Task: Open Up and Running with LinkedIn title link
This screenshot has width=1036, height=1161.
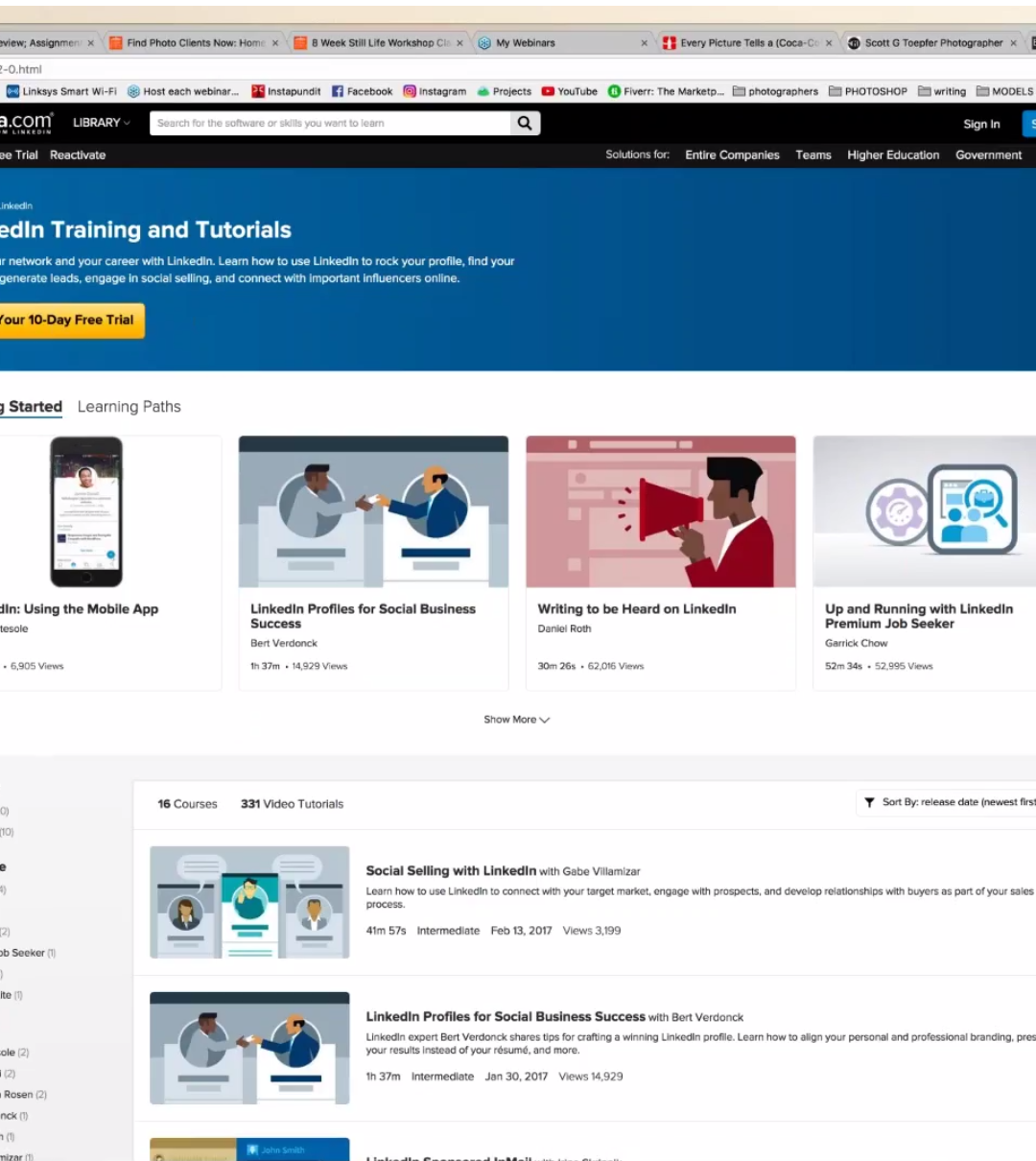Action: [x=919, y=616]
